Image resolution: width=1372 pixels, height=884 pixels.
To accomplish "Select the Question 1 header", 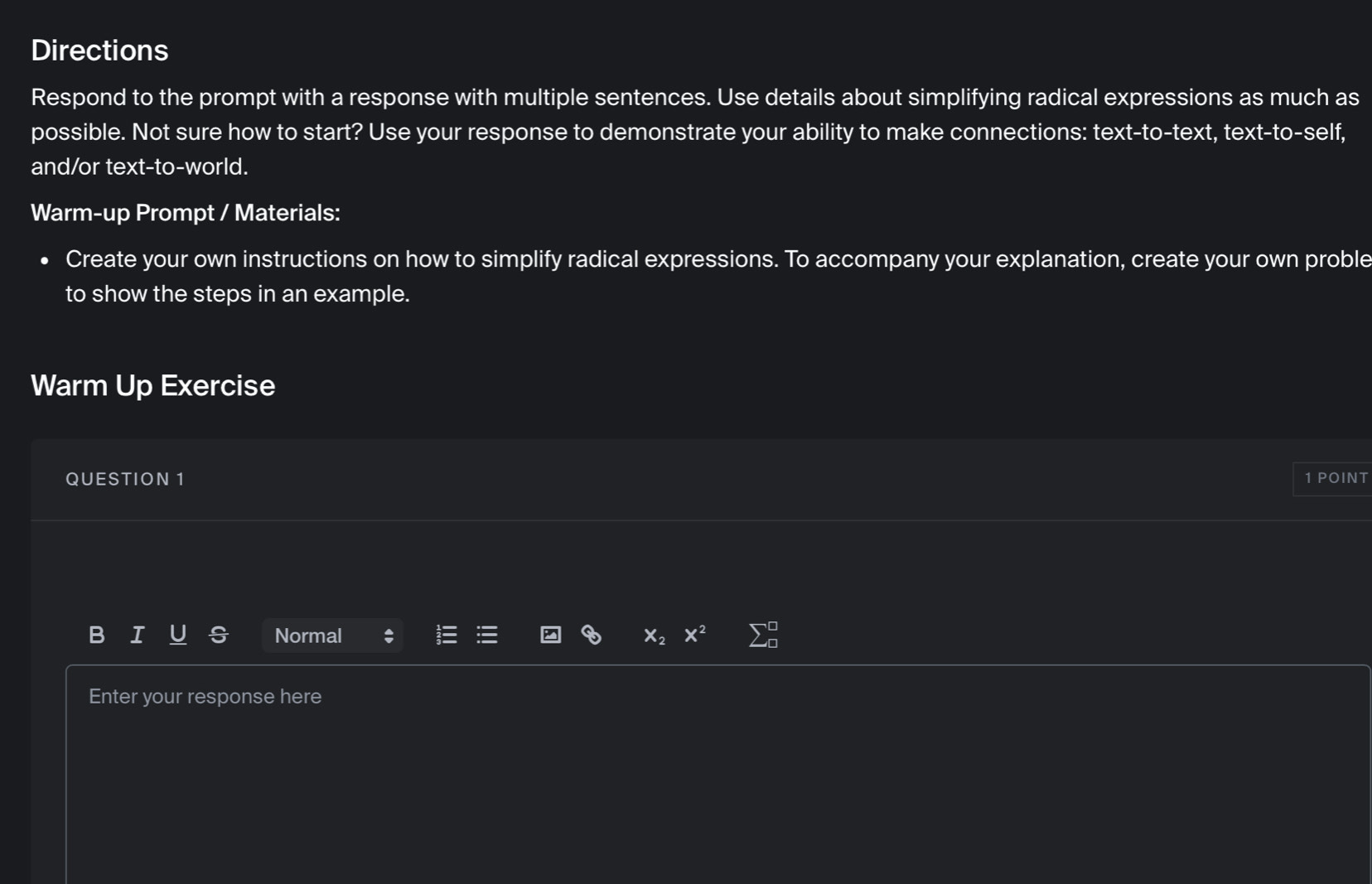I will 125,478.
